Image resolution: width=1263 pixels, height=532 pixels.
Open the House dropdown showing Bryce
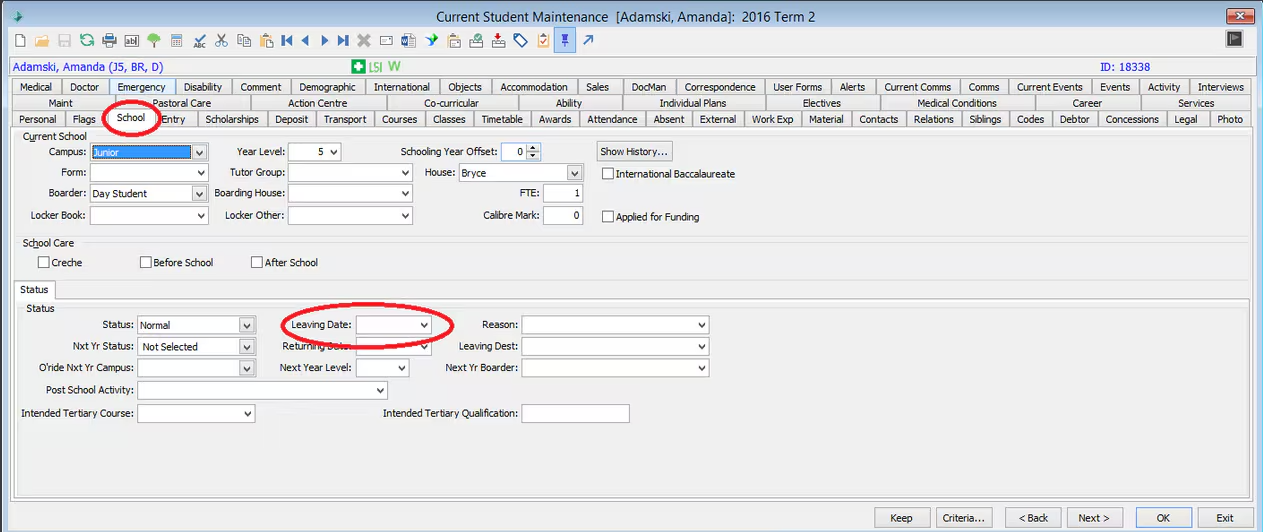tap(574, 174)
